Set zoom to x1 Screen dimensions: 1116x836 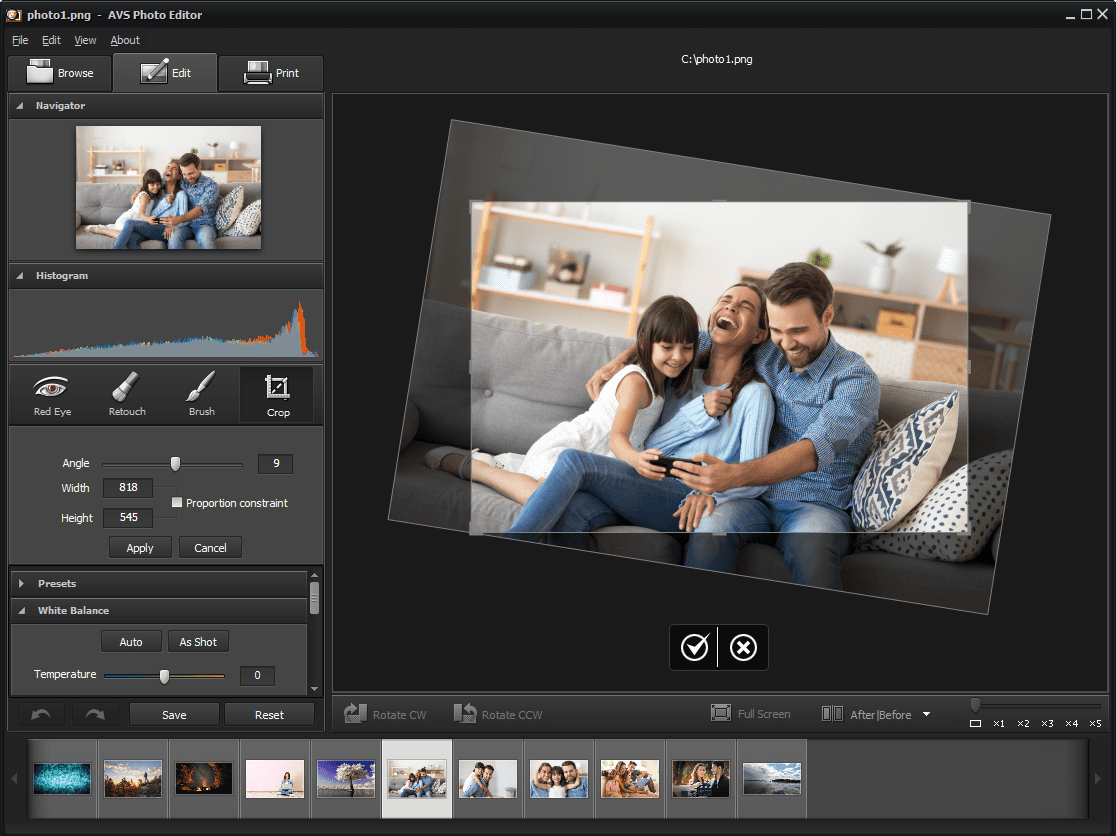point(999,724)
